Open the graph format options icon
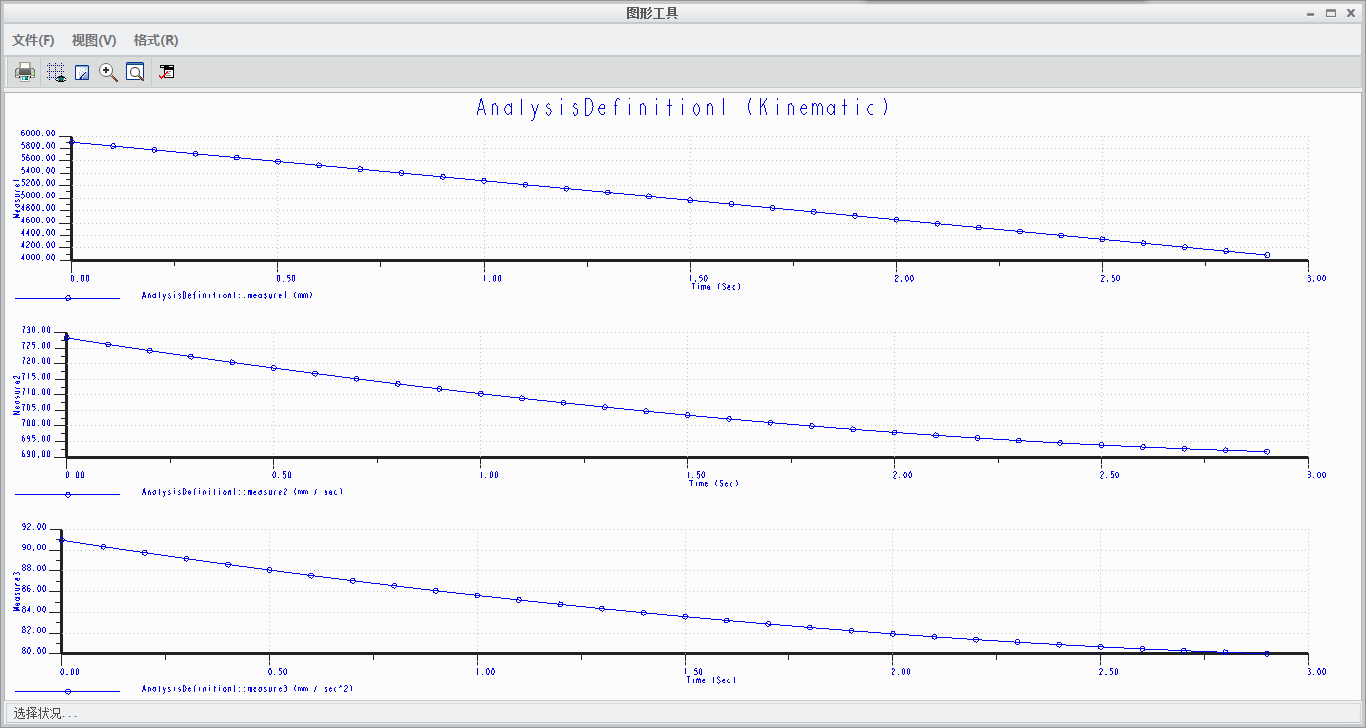 tap(167, 72)
